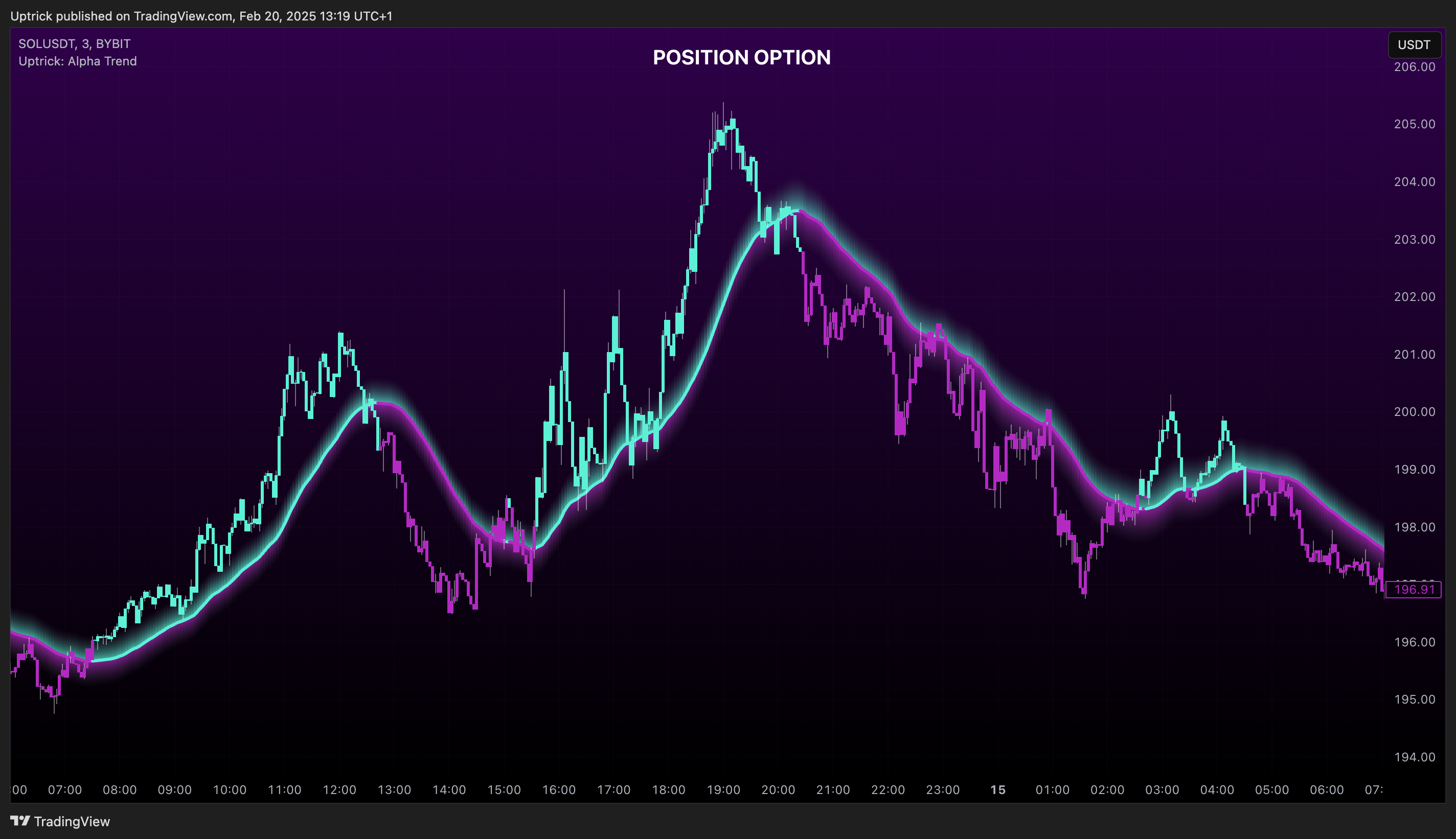Click the 206.00 price axis label
The height and width of the screenshot is (839, 1456).
(1415, 67)
